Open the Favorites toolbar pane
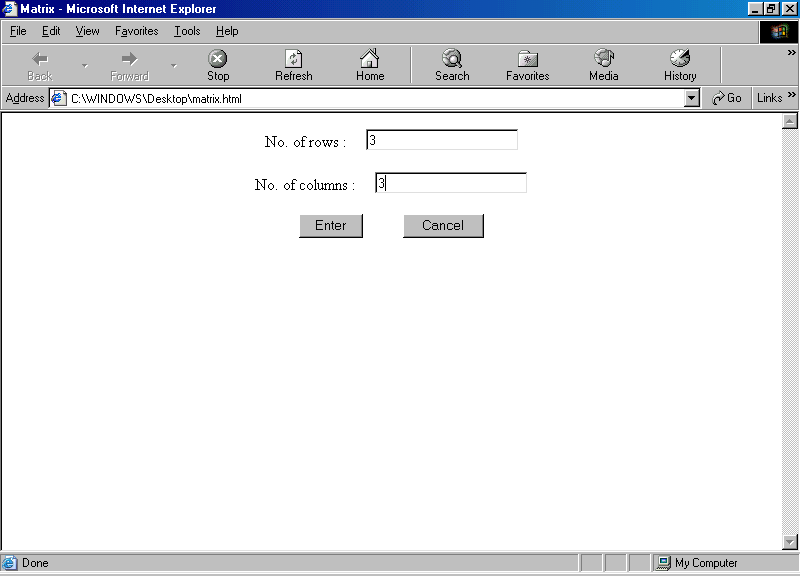 pos(528,65)
